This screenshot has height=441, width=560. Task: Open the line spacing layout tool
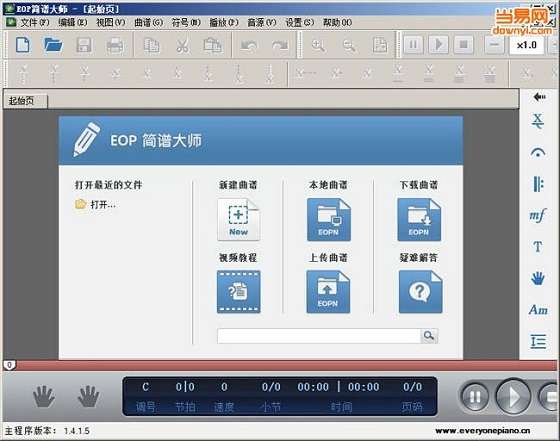(x=538, y=341)
